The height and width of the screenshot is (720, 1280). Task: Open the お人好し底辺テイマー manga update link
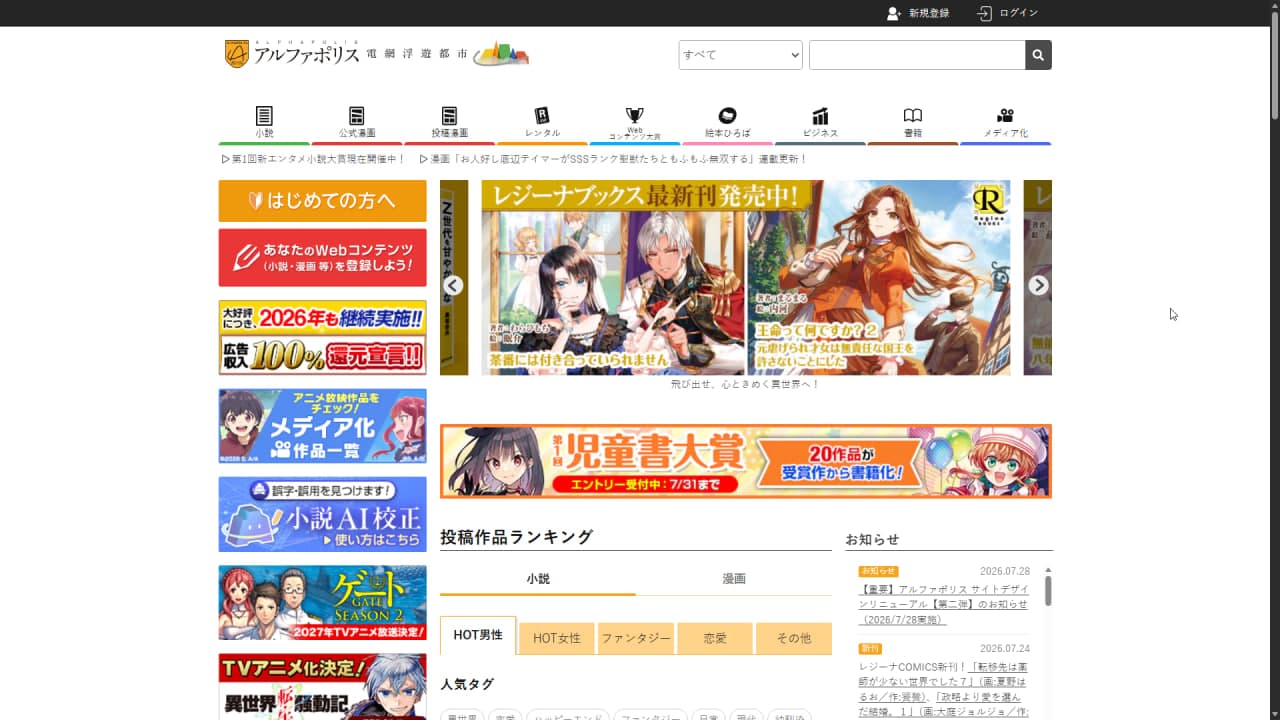click(x=613, y=159)
